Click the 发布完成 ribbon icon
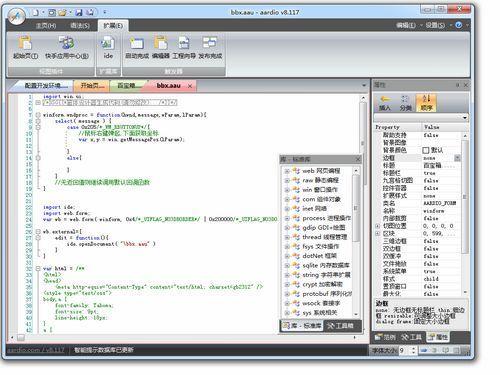Screen dimensions: 500x375 click(210, 43)
